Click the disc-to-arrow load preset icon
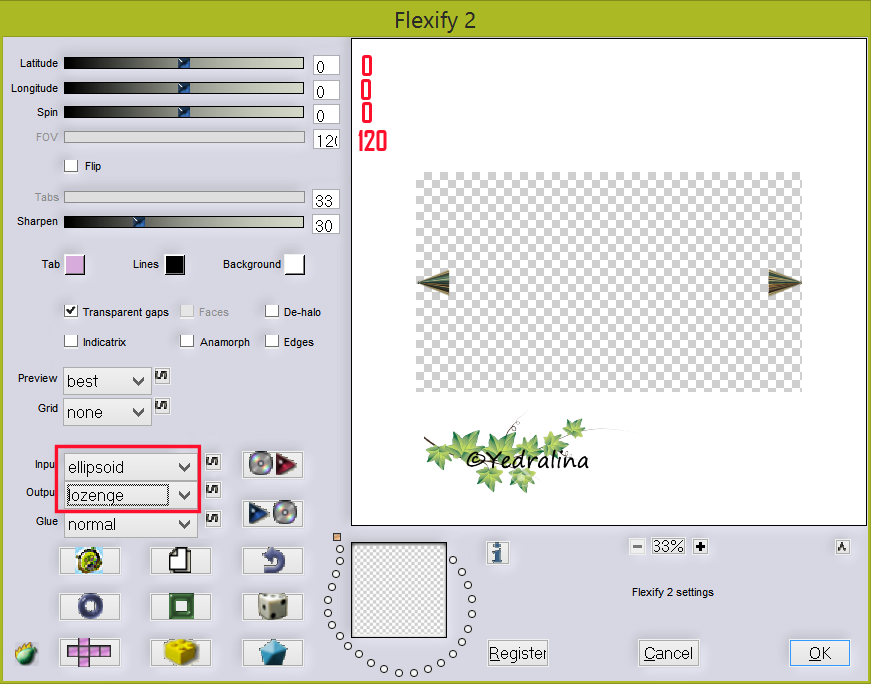The height and width of the screenshot is (684, 871). point(273,464)
